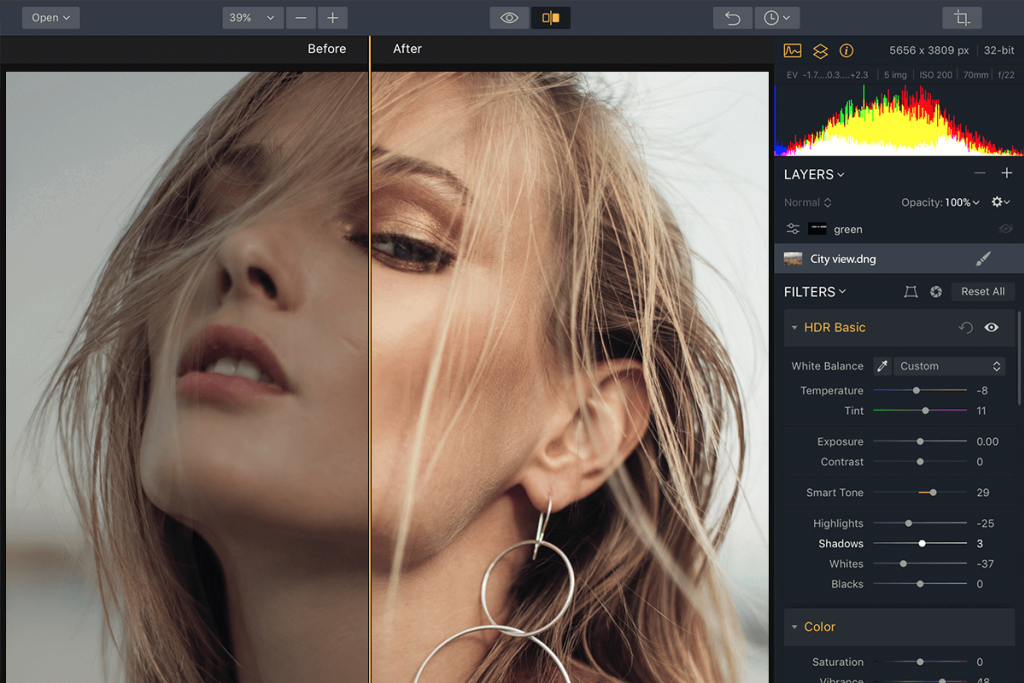Click the Transform filter icon above Reset All
Image resolution: width=1024 pixels, height=683 pixels.
[911, 291]
